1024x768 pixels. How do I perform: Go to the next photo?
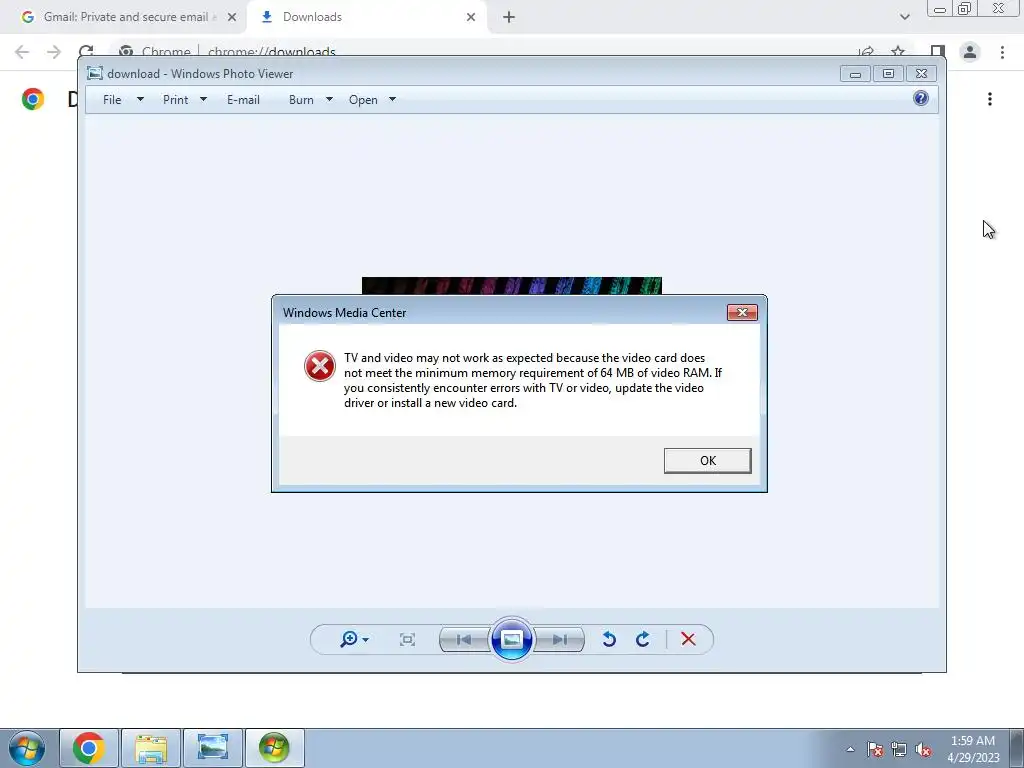point(560,639)
